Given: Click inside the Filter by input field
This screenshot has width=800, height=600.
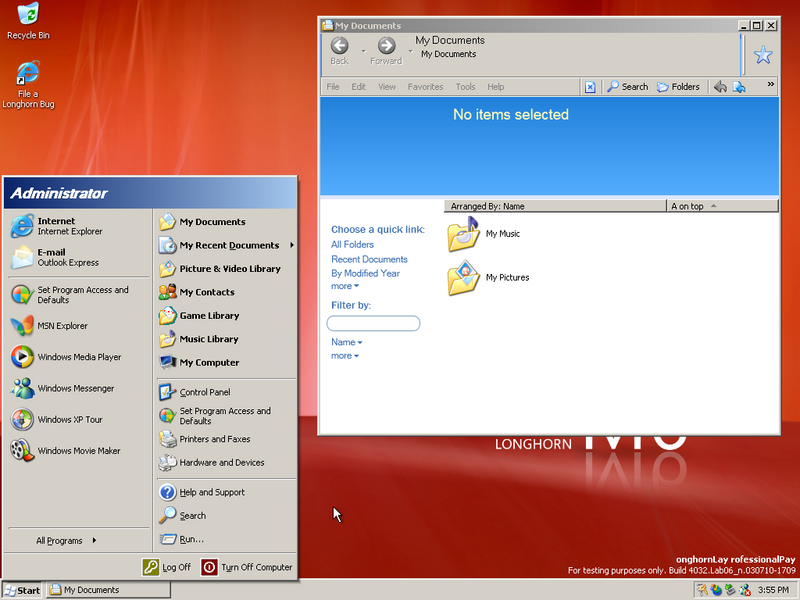Looking at the screenshot, I should point(373,323).
